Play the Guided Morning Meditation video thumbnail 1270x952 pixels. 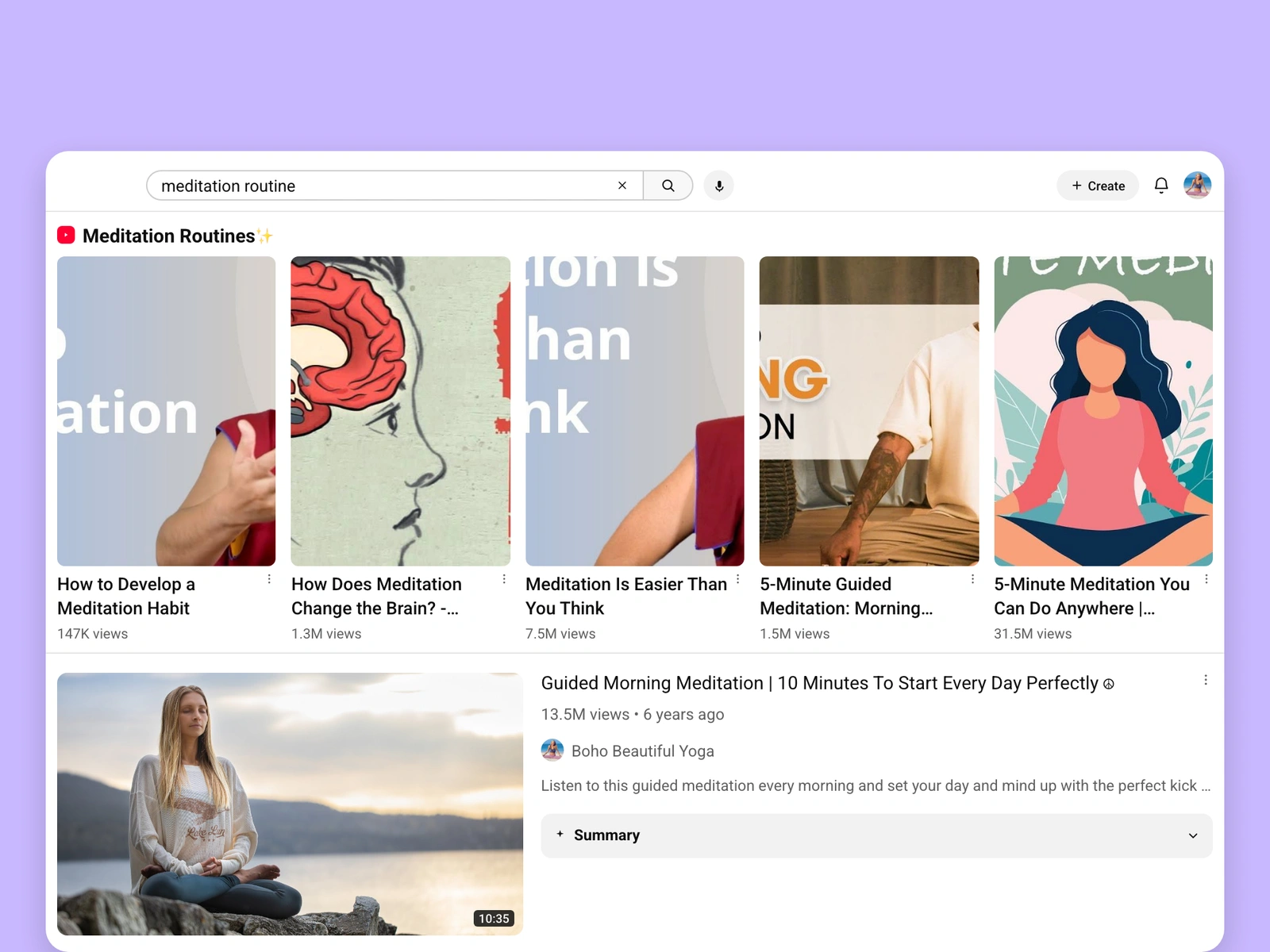coord(291,804)
